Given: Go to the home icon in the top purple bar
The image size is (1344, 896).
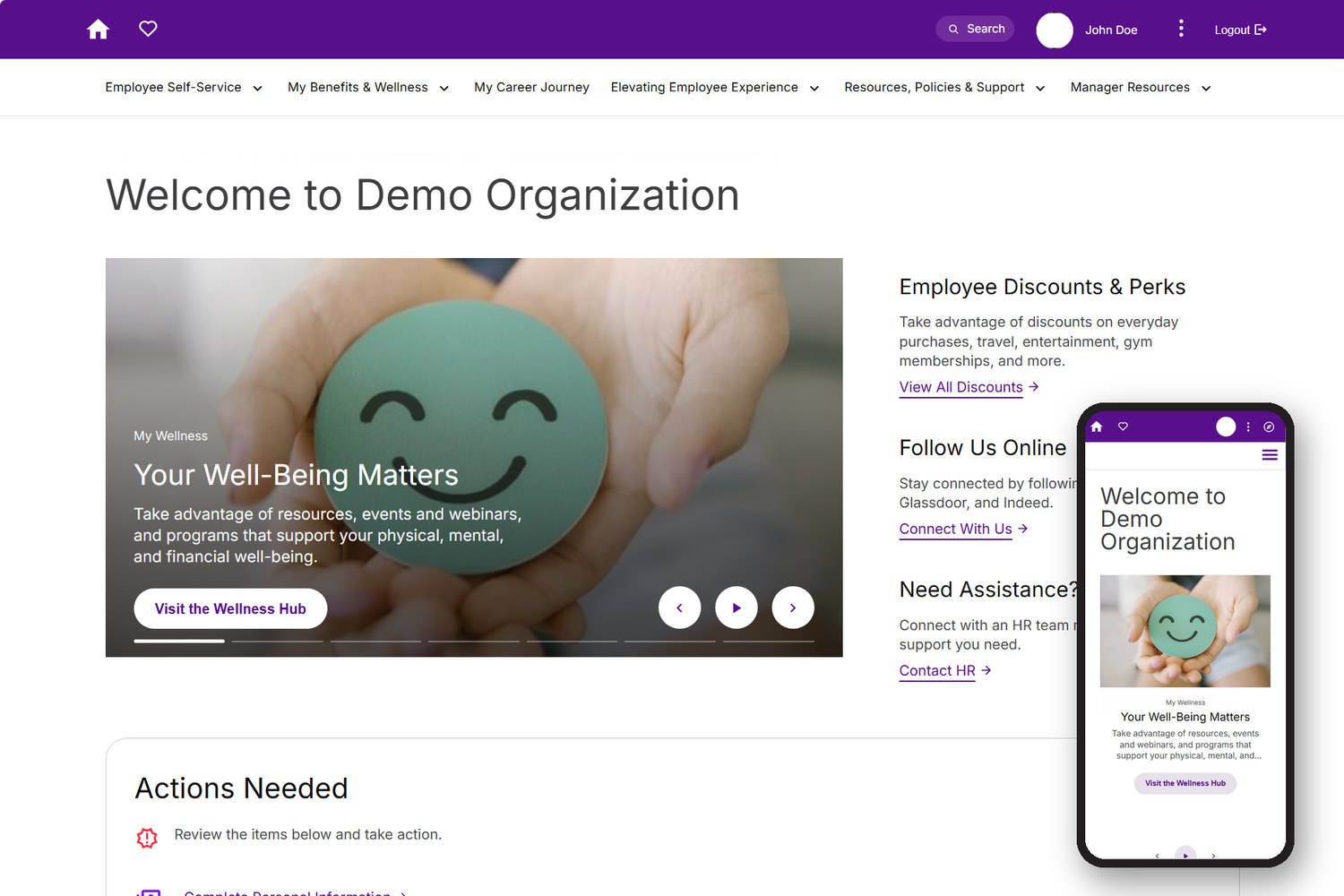Looking at the screenshot, I should tap(98, 30).
